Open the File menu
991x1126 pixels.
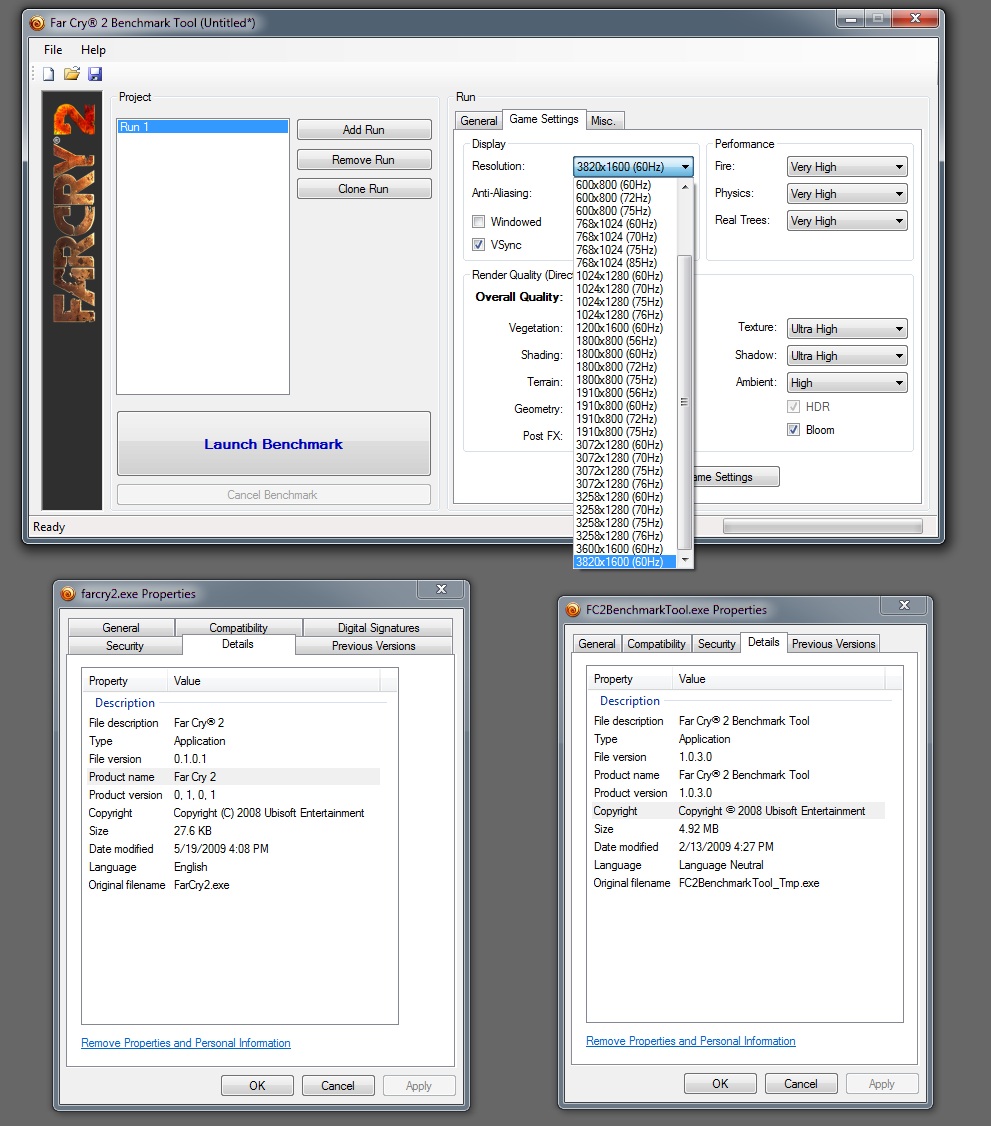(x=53, y=50)
